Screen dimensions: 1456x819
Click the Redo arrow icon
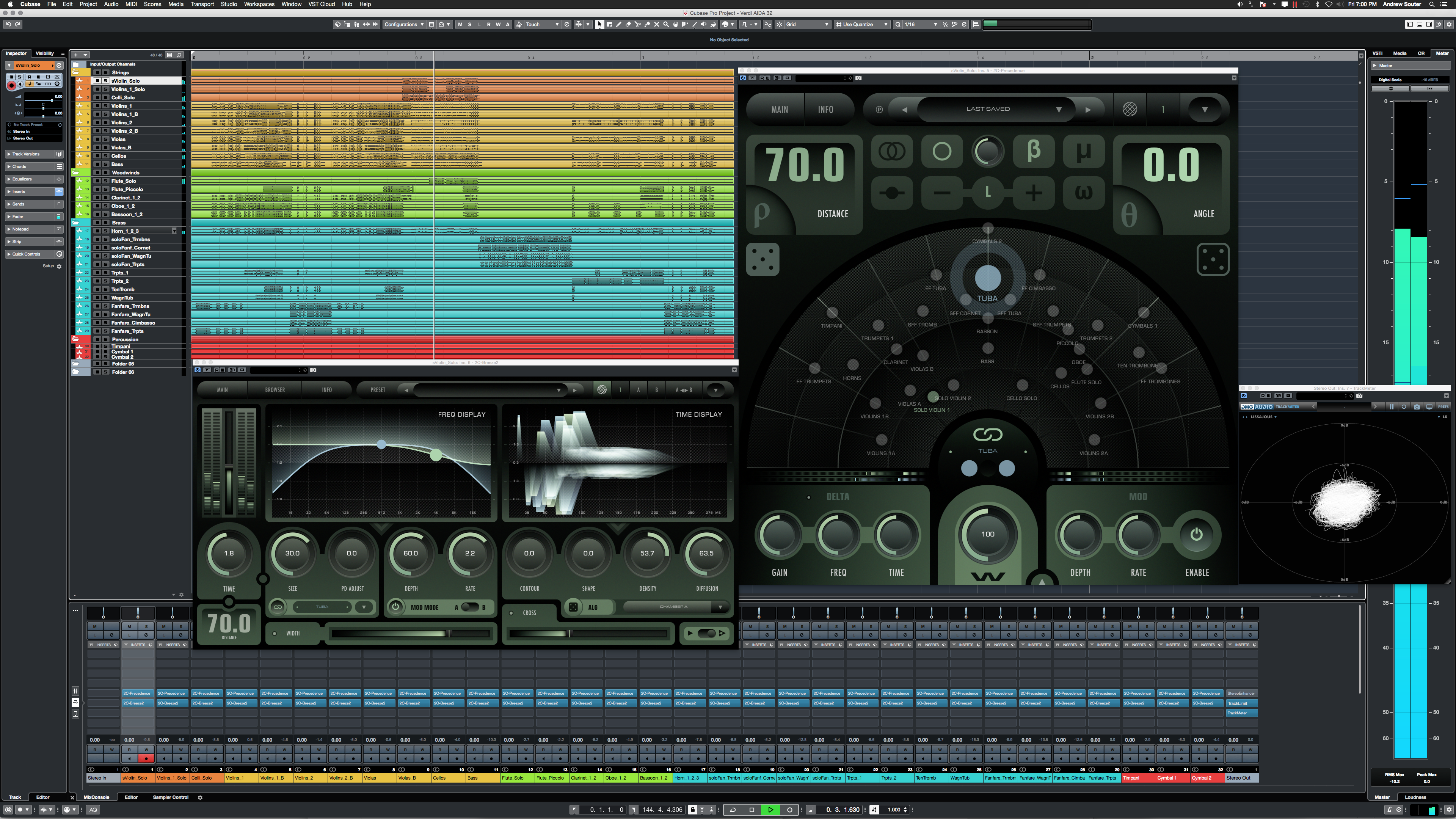click(x=17, y=24)
